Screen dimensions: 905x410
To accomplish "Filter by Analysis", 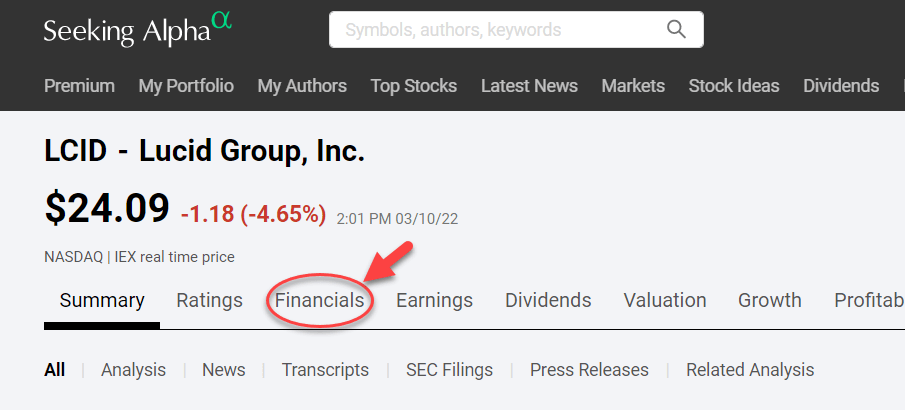I will (x=133, y=370).
